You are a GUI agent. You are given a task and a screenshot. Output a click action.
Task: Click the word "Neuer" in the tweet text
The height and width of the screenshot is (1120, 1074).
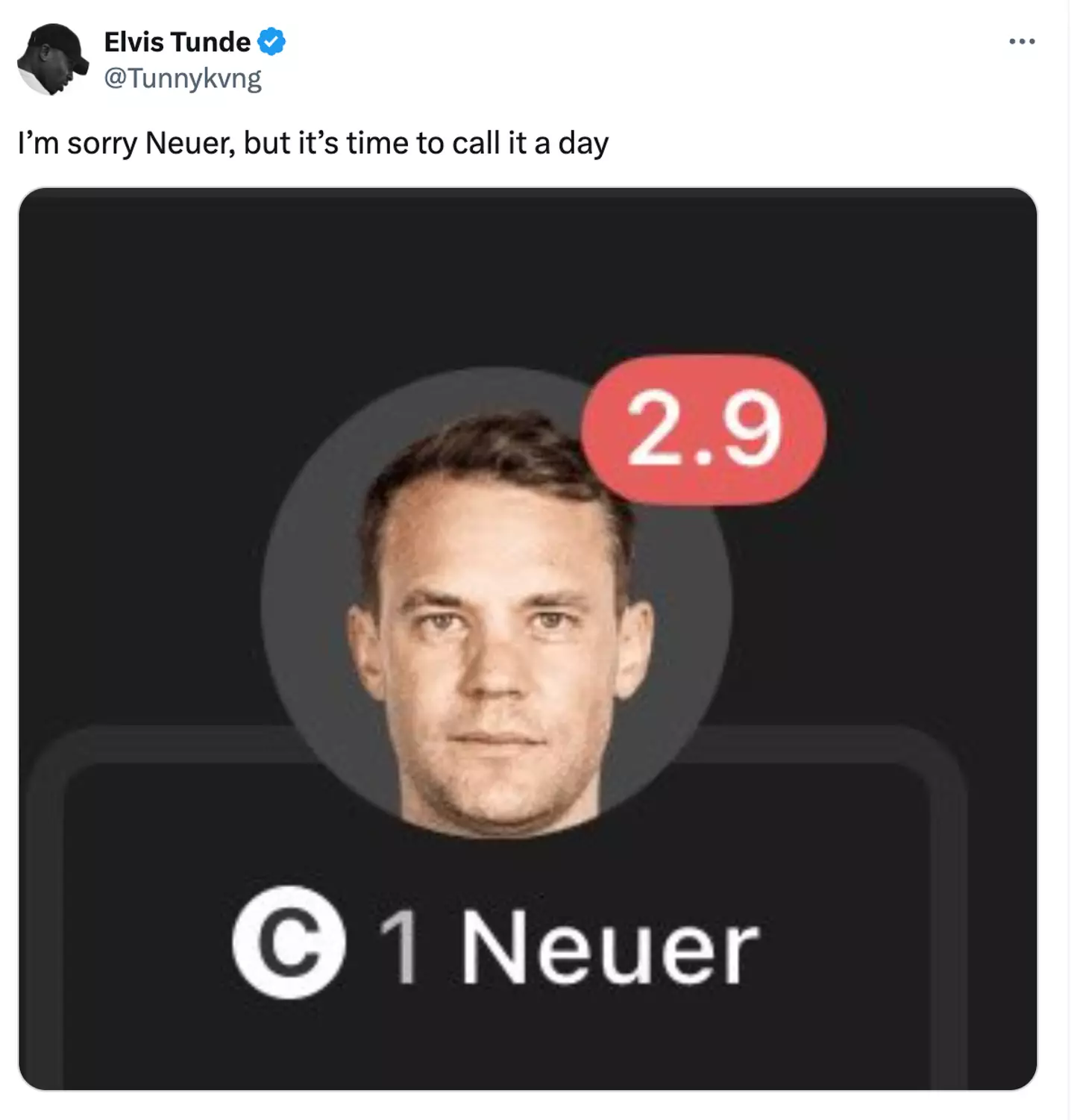(189, 143)
